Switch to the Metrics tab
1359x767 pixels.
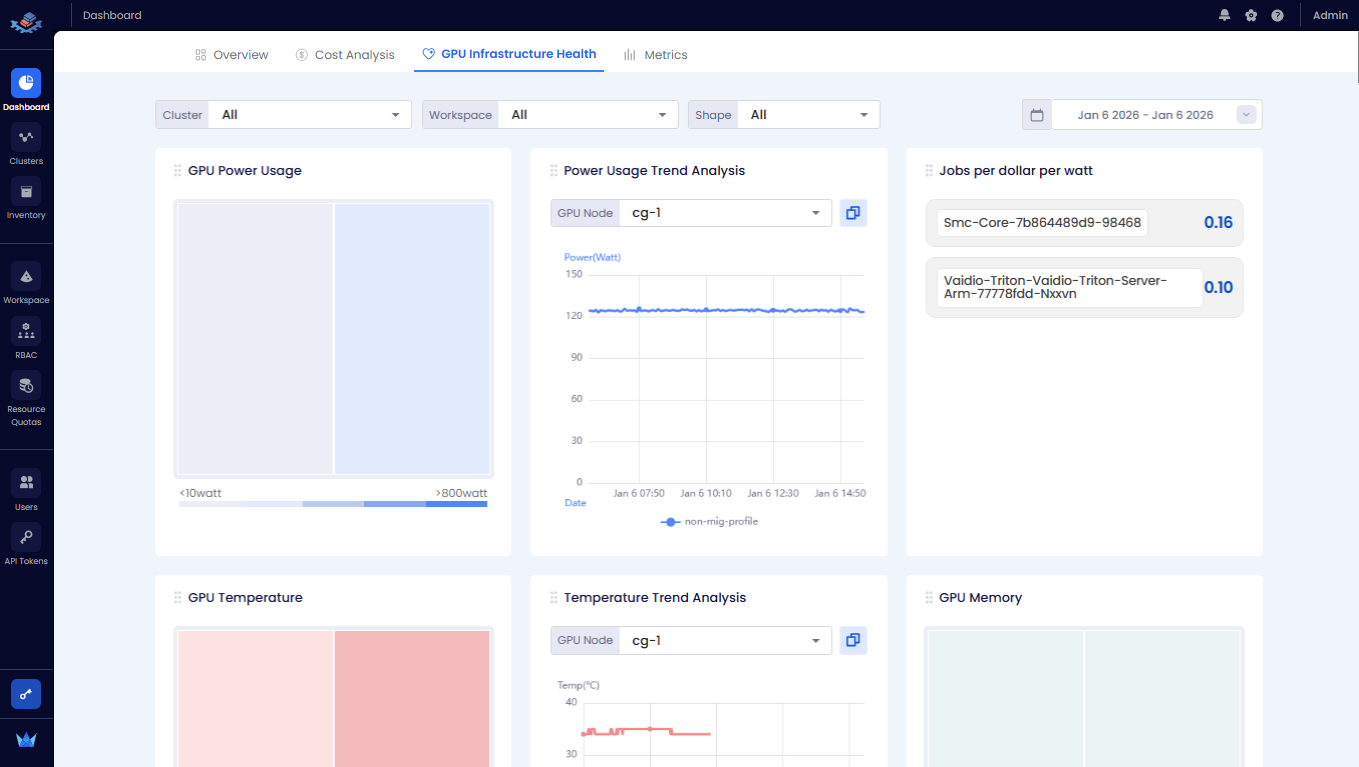(x=655, y=55)
